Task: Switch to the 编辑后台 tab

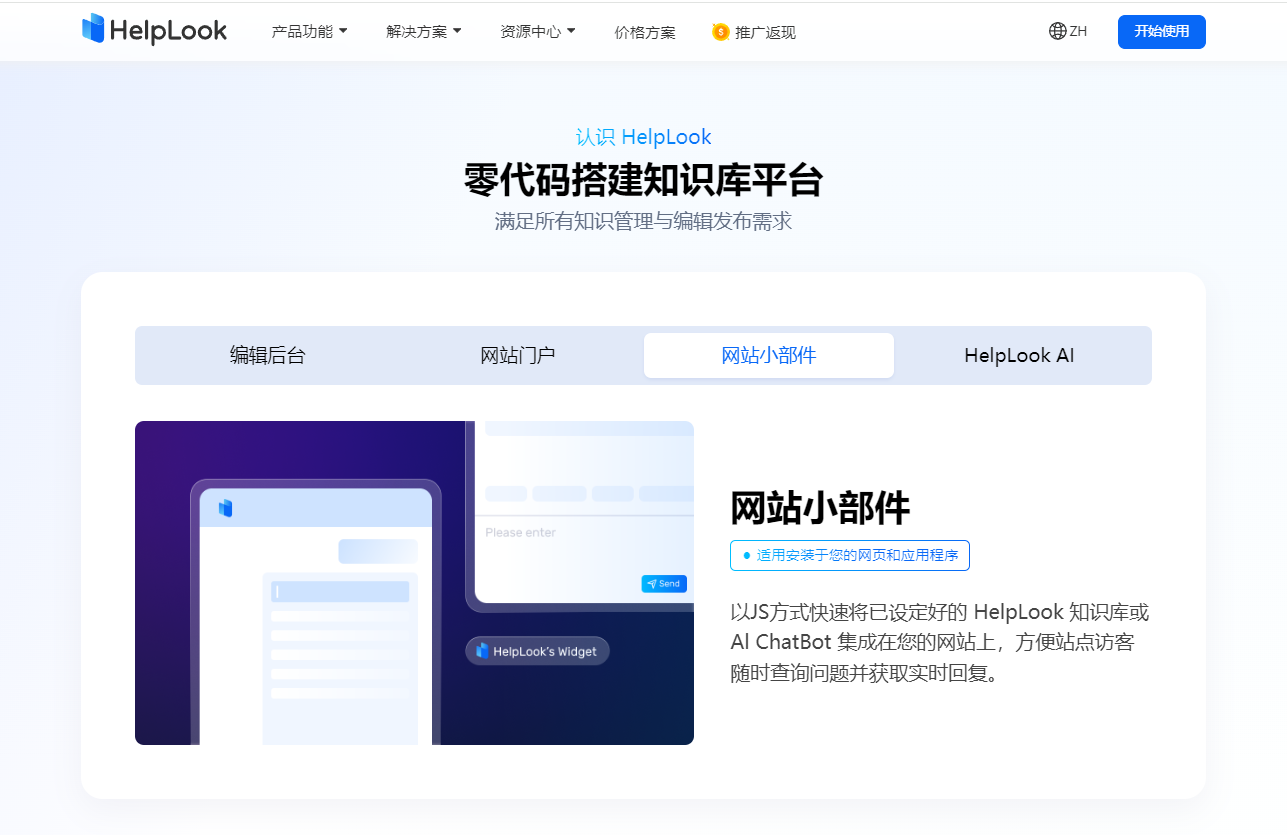Action: tap(267, 355)
